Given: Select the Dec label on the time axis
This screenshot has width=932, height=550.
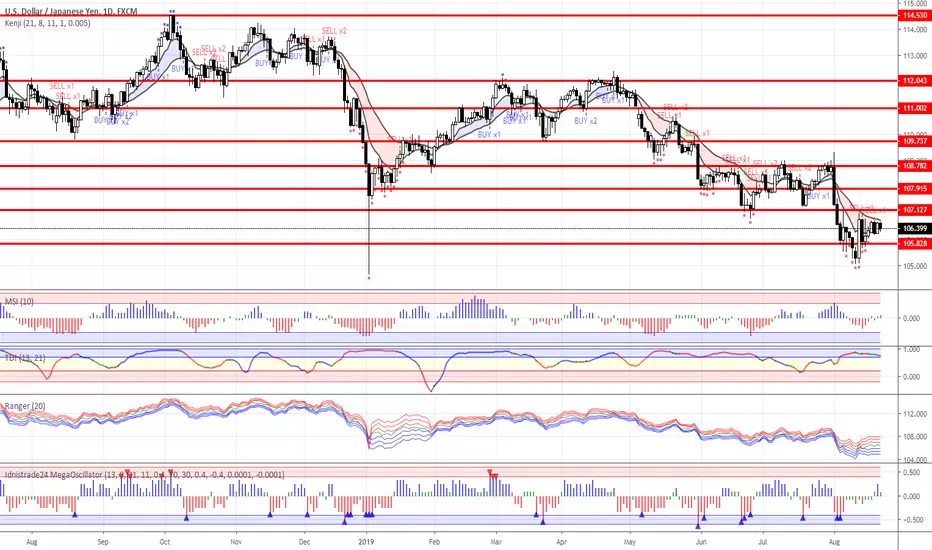Looking at the screenshot, I should 304,542.
